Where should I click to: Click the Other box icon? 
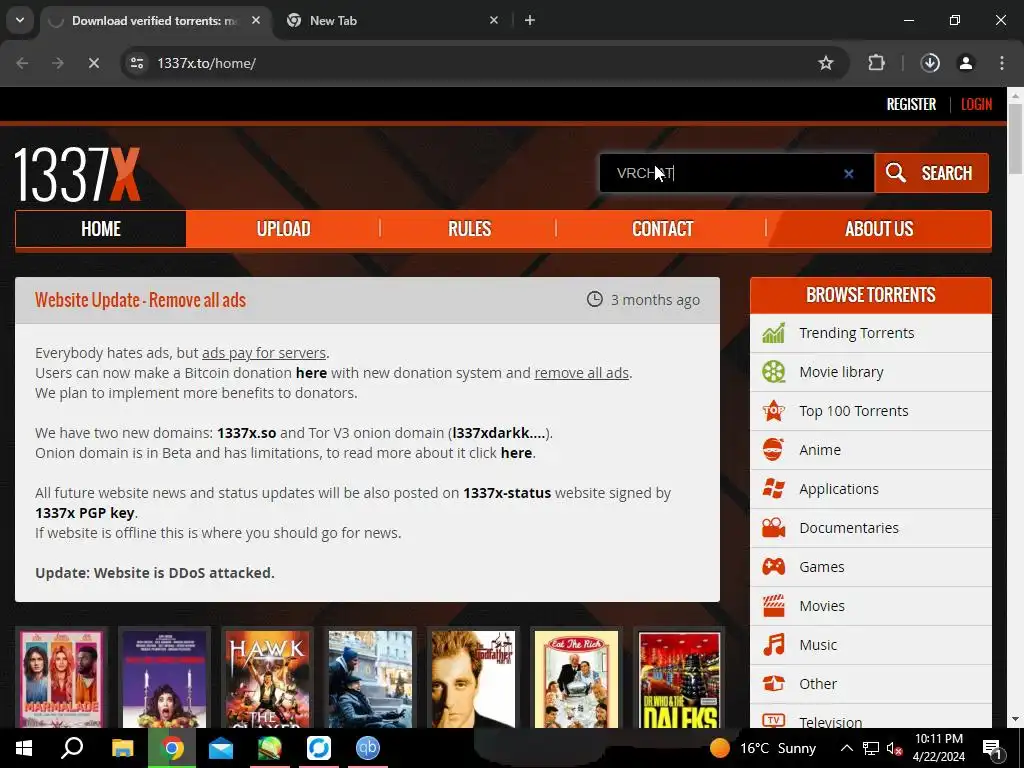pos(773,684)
